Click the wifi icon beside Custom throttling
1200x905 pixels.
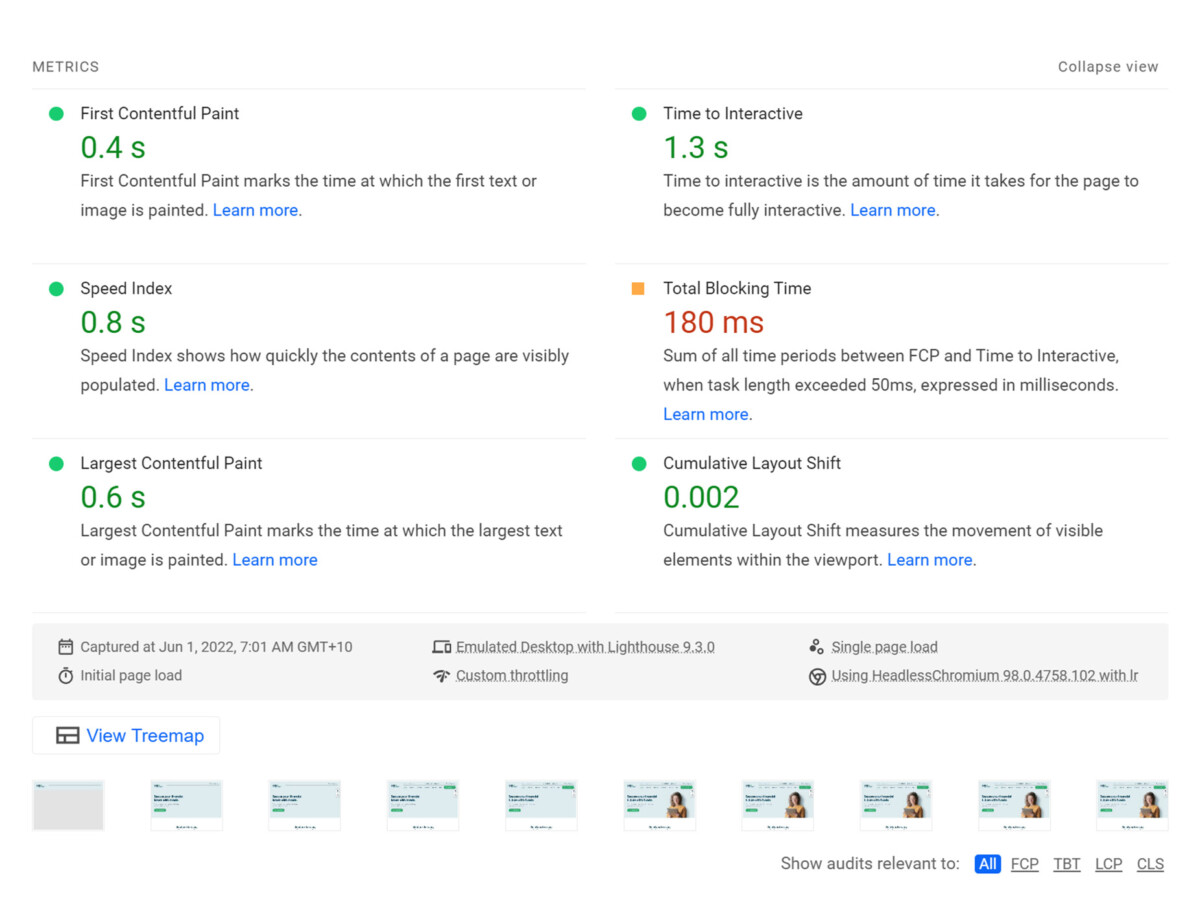pos(441,675)
